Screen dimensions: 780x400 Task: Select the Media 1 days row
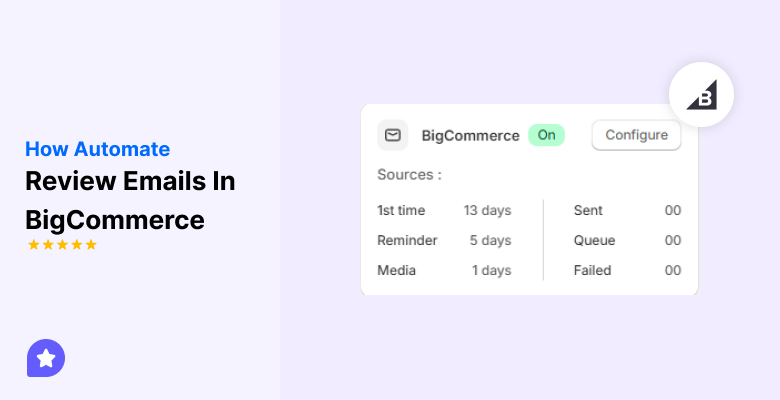(444, 270)
